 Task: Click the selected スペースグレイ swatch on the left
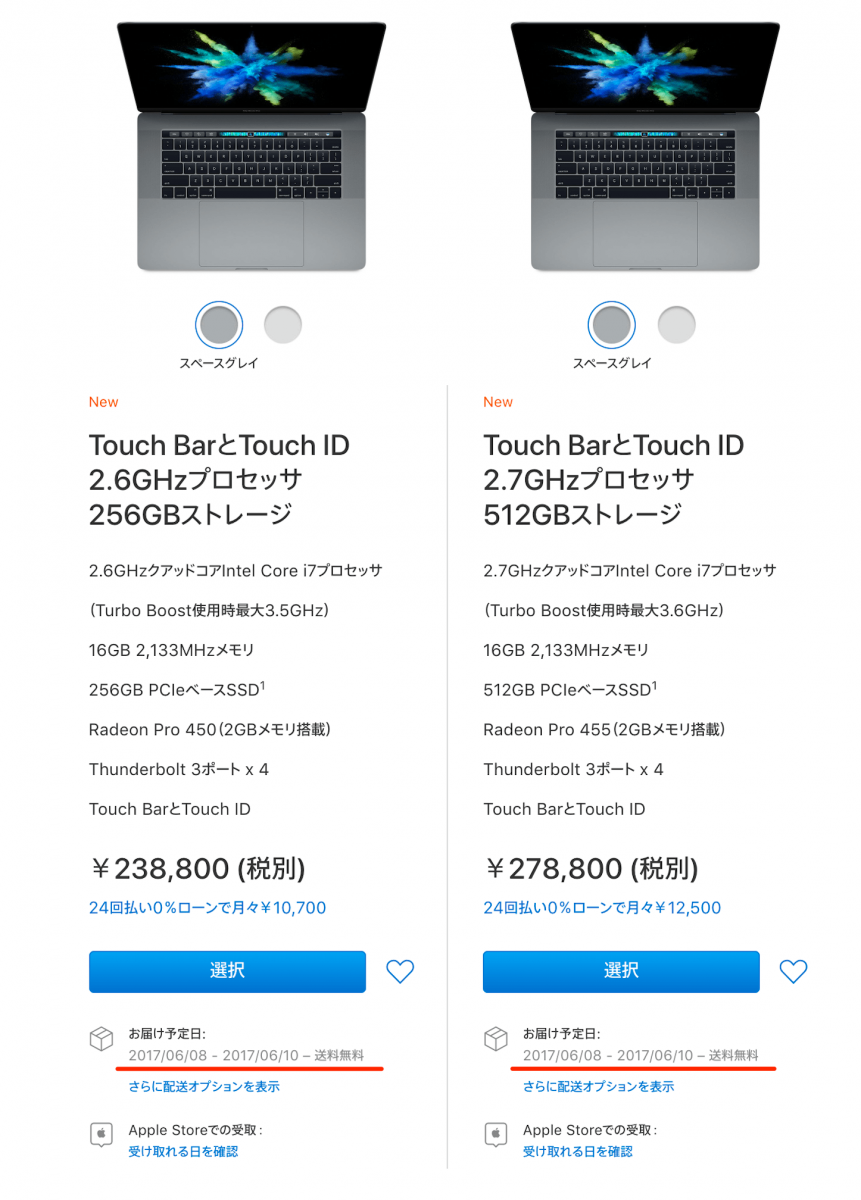218,324
